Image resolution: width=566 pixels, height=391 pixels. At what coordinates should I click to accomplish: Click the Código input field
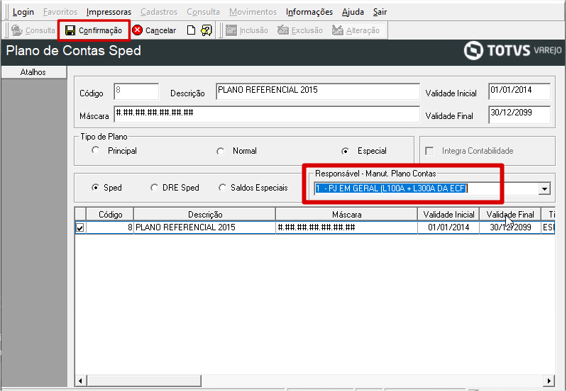click(x=136, y=91)
